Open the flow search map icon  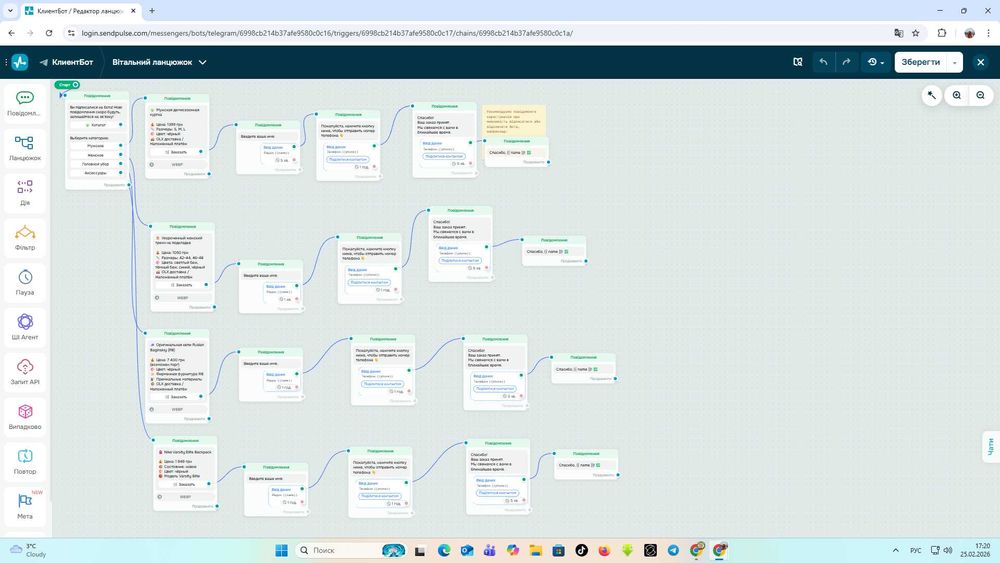797,62
